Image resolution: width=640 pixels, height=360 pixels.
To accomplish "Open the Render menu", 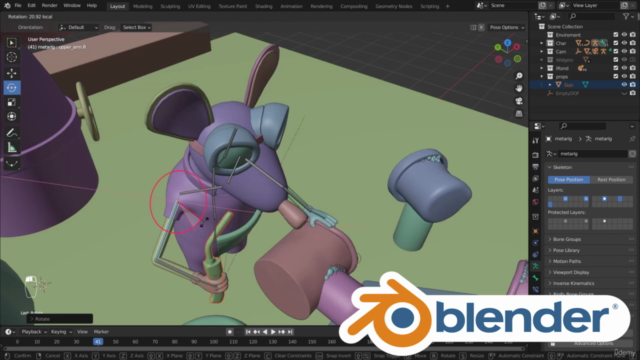I will point(49,6).
